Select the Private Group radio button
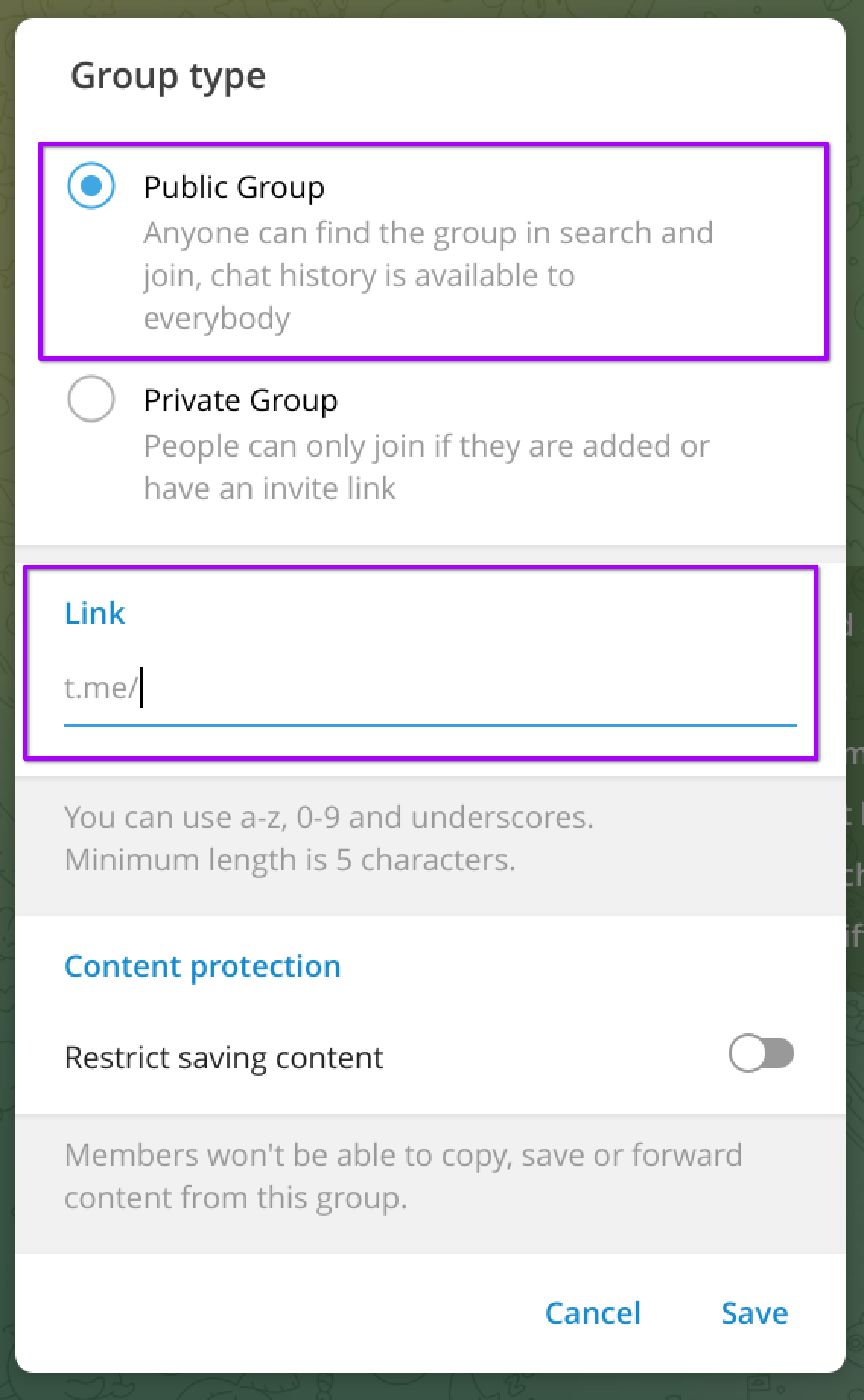 coord(91,399)
